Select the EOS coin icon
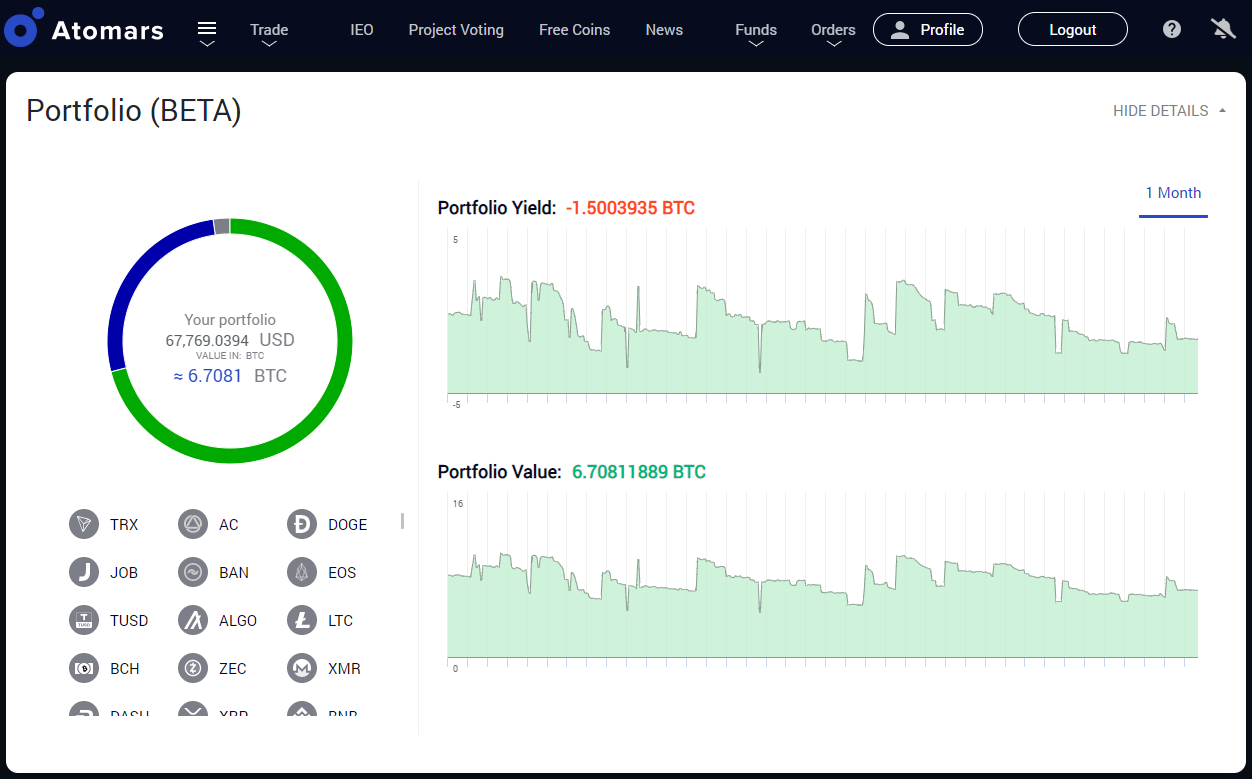The width and height of the screenshot is (1252, 779). point(302,572)
